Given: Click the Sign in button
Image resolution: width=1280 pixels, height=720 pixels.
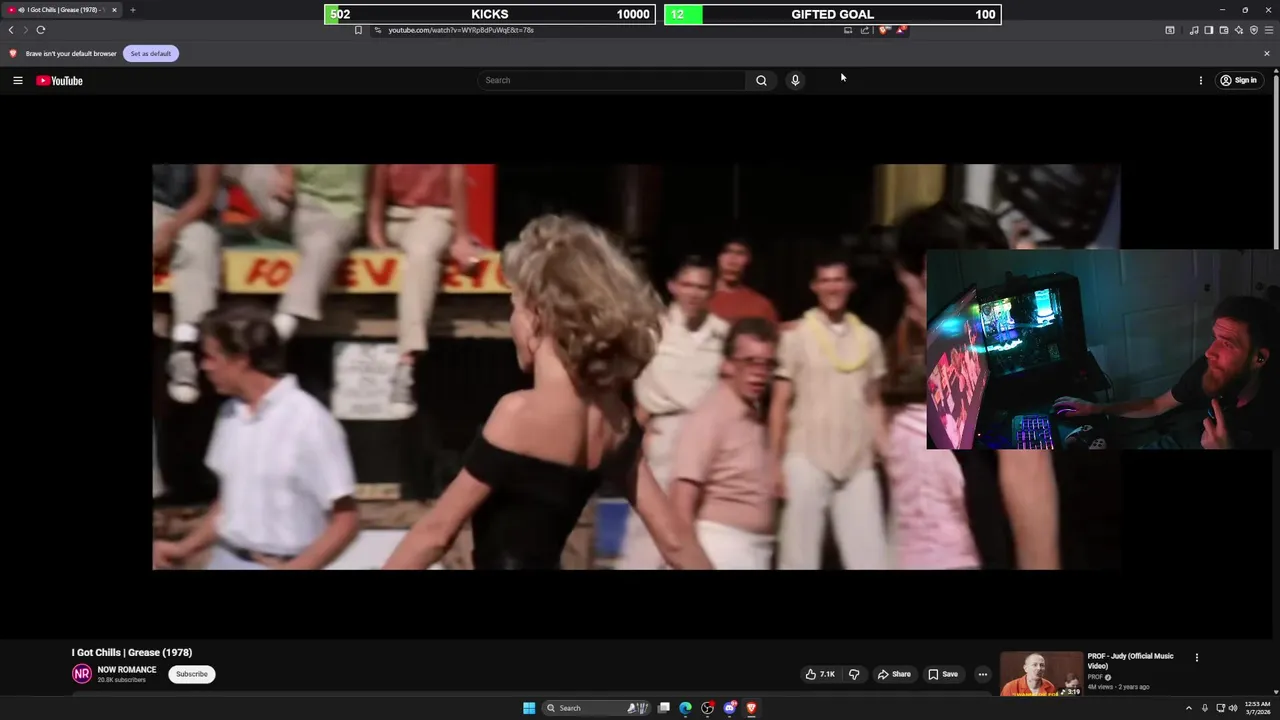Looking at the screenshot, I should [x=1238, y=80].
